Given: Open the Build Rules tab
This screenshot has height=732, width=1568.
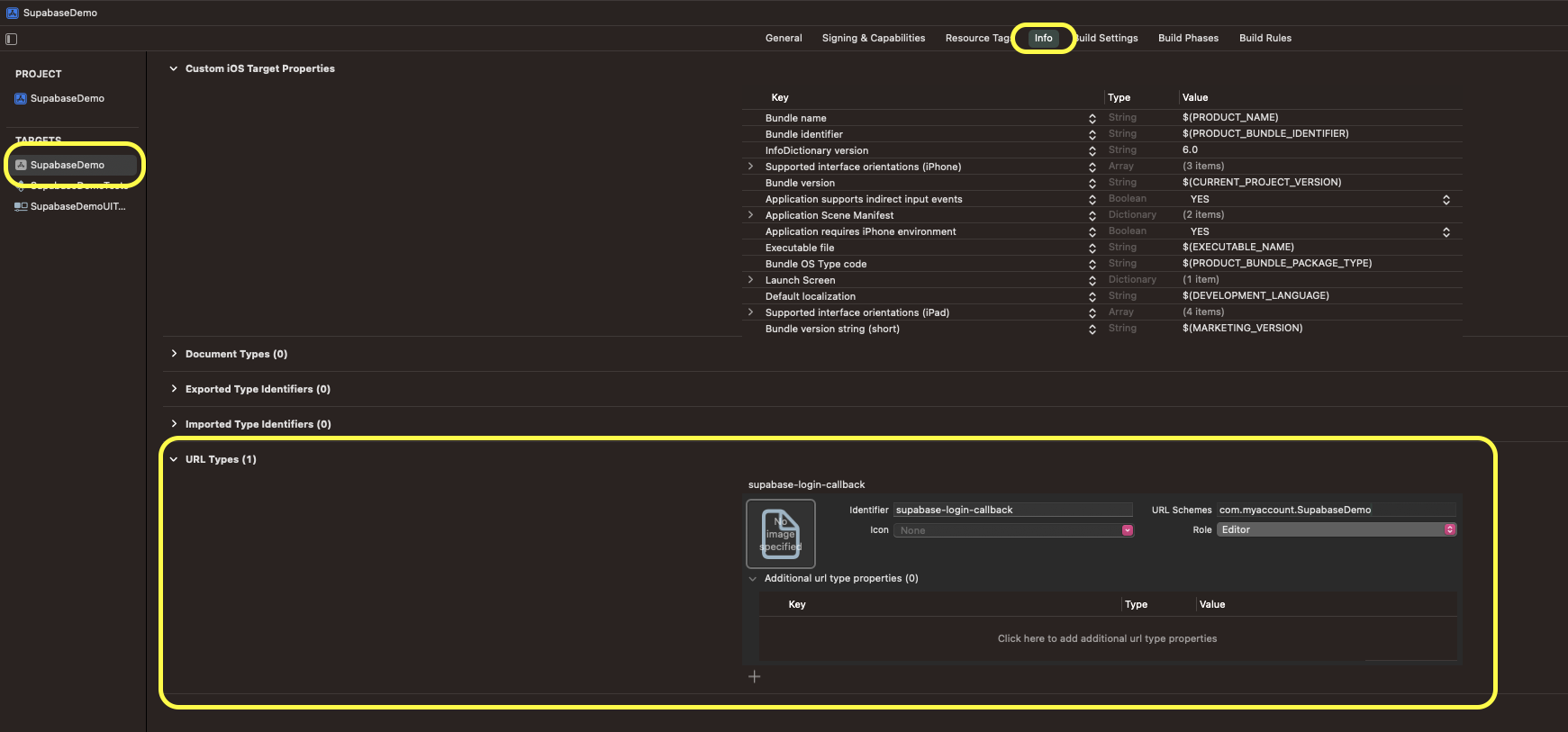Looking at the screenshot, I should 1264,38.
